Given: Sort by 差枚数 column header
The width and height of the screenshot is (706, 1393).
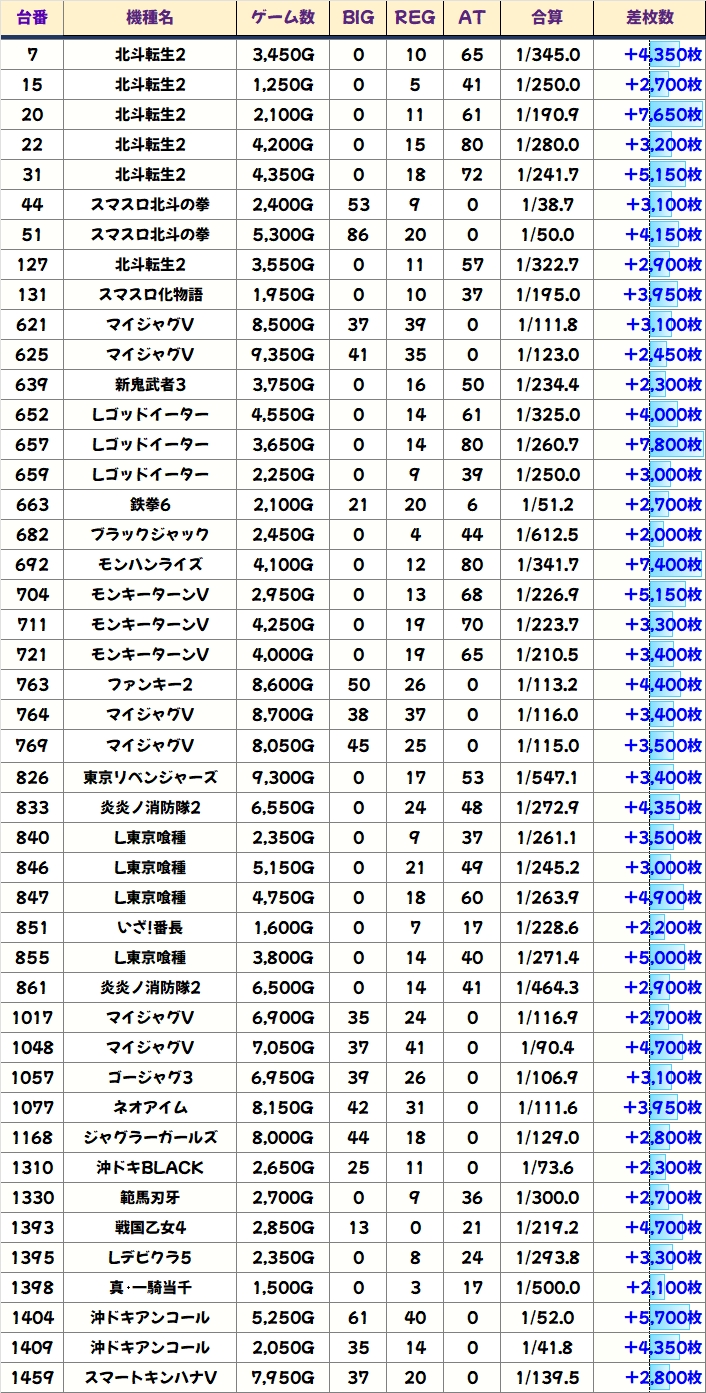Looking at the screenshot, I should [x=650, y=18].
